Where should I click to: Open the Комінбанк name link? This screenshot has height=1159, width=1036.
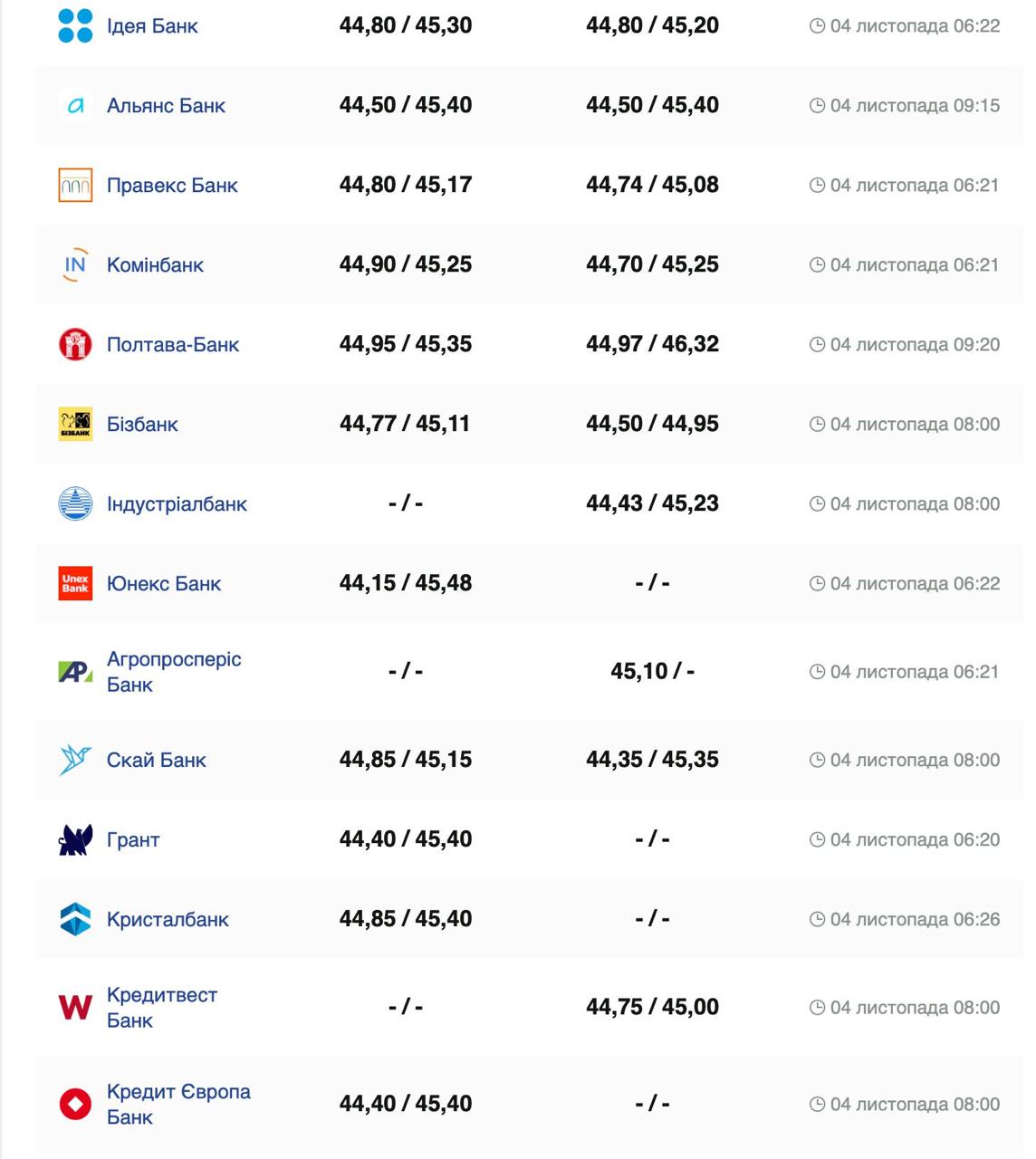155,265
